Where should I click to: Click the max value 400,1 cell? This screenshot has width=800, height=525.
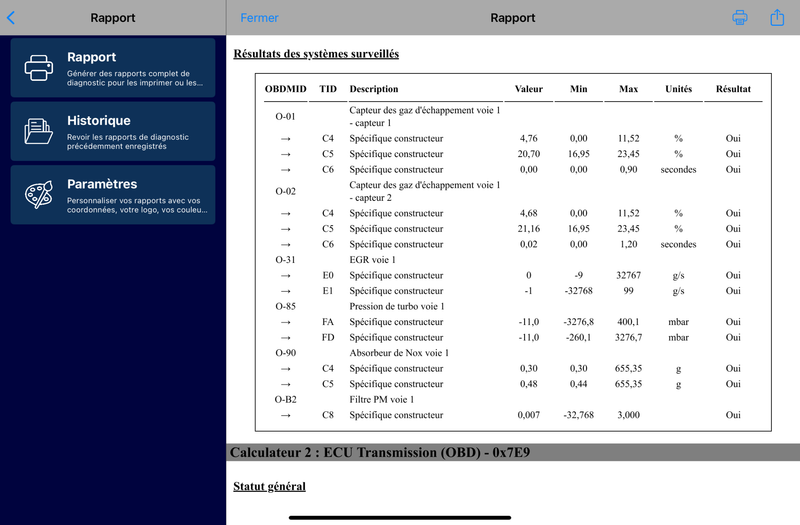click(629, 322)
